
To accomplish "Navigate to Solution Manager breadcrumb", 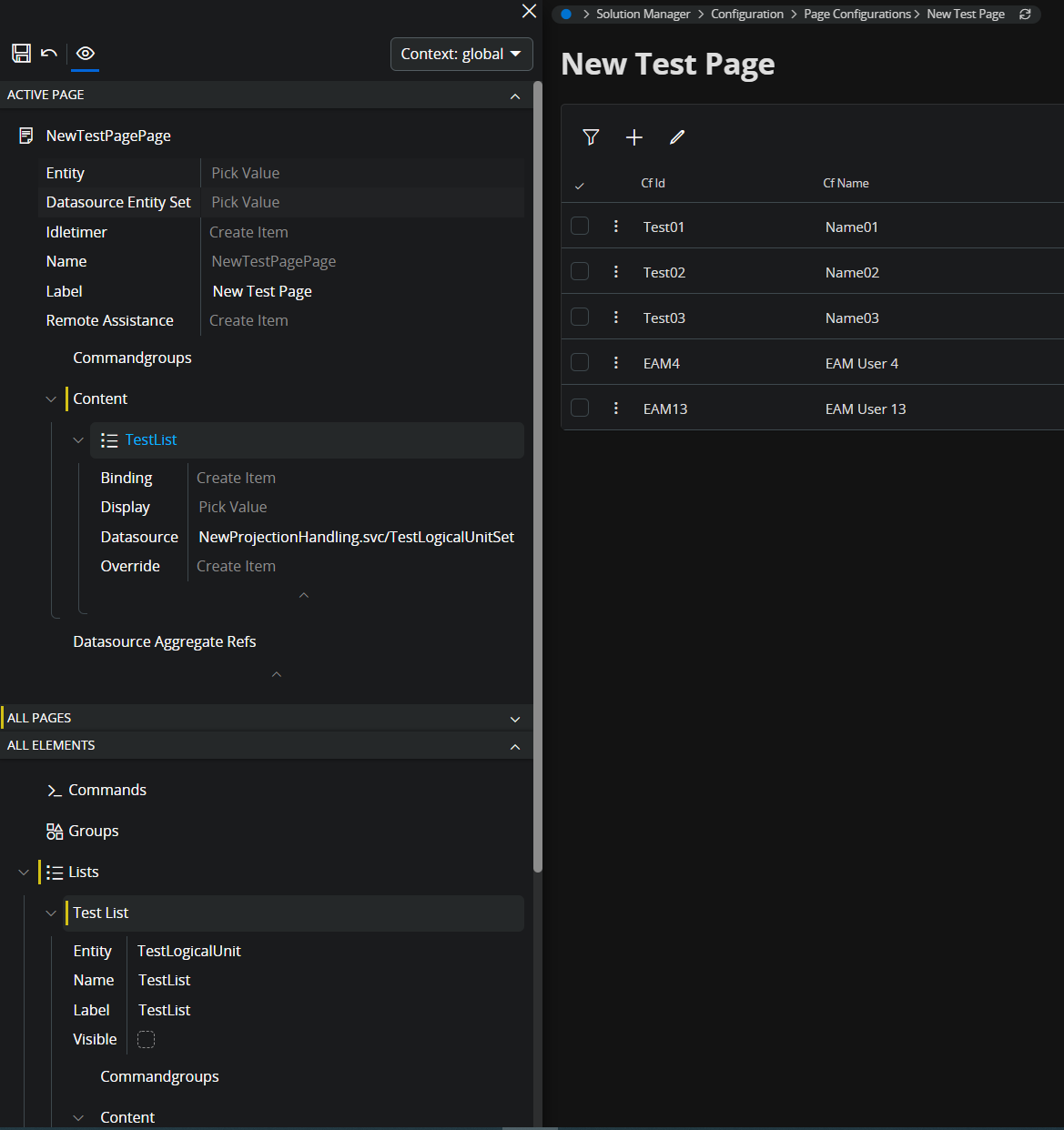I will (643, 15).
